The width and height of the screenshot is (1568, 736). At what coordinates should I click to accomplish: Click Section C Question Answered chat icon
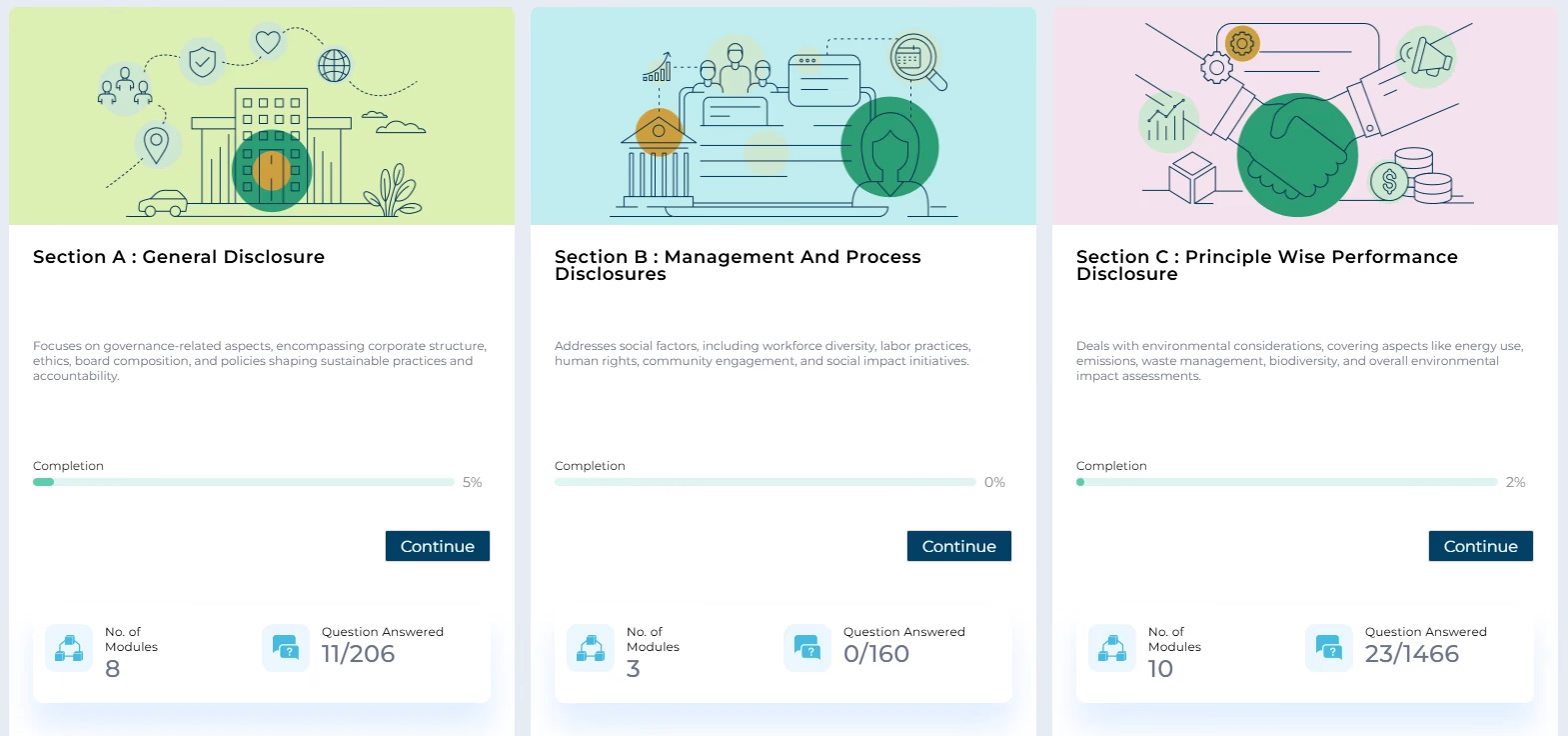tap(1329, 648)
